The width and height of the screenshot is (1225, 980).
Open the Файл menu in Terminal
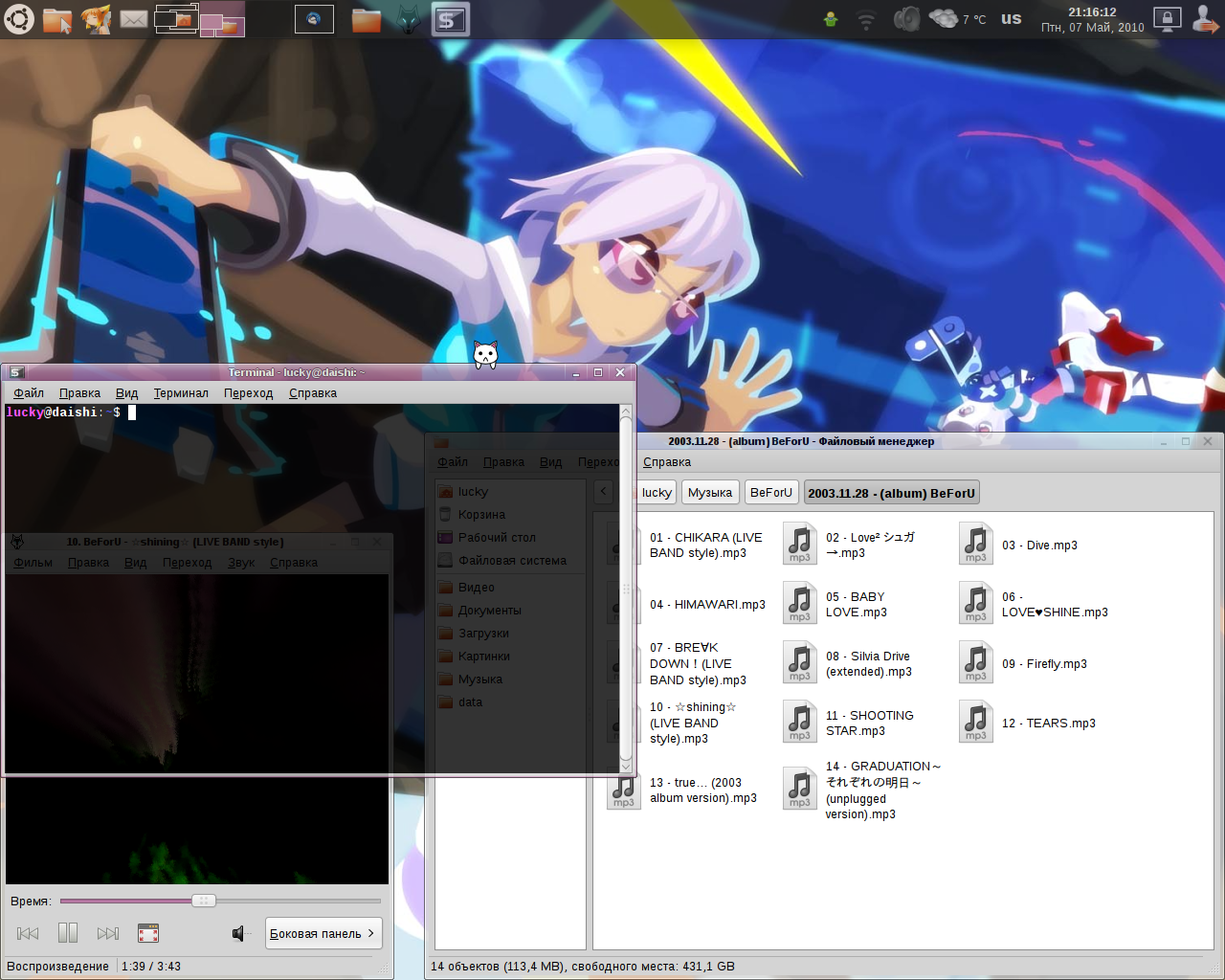point(29,393)
